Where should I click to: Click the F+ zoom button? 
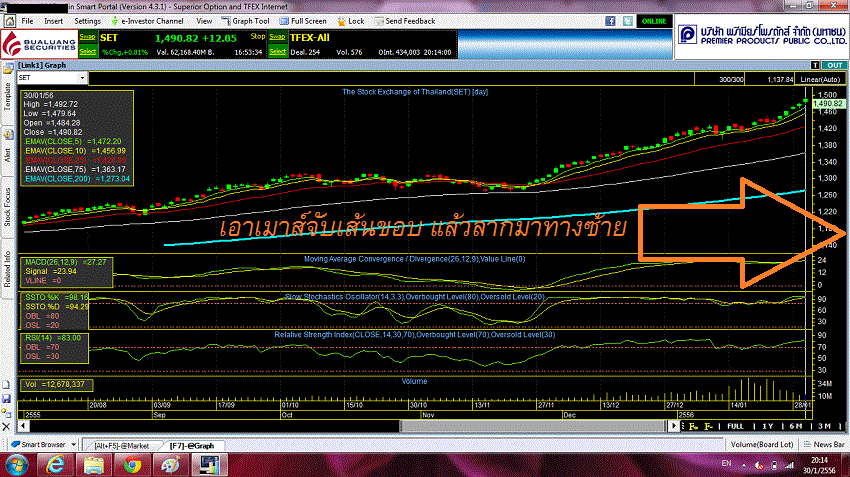(x=693, y=427)
